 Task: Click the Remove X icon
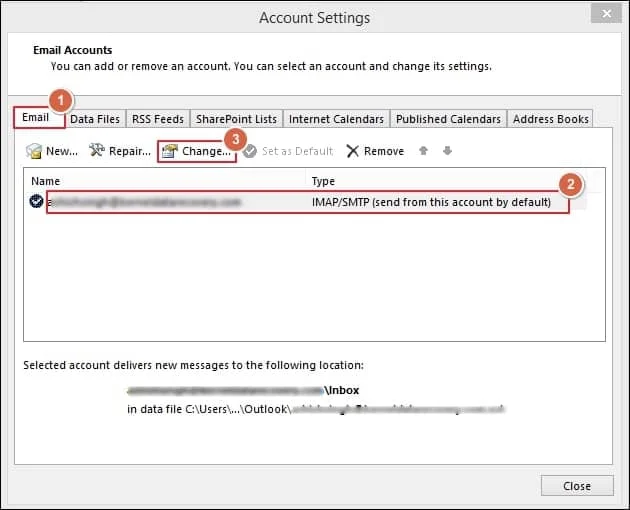tap(352, 151)
